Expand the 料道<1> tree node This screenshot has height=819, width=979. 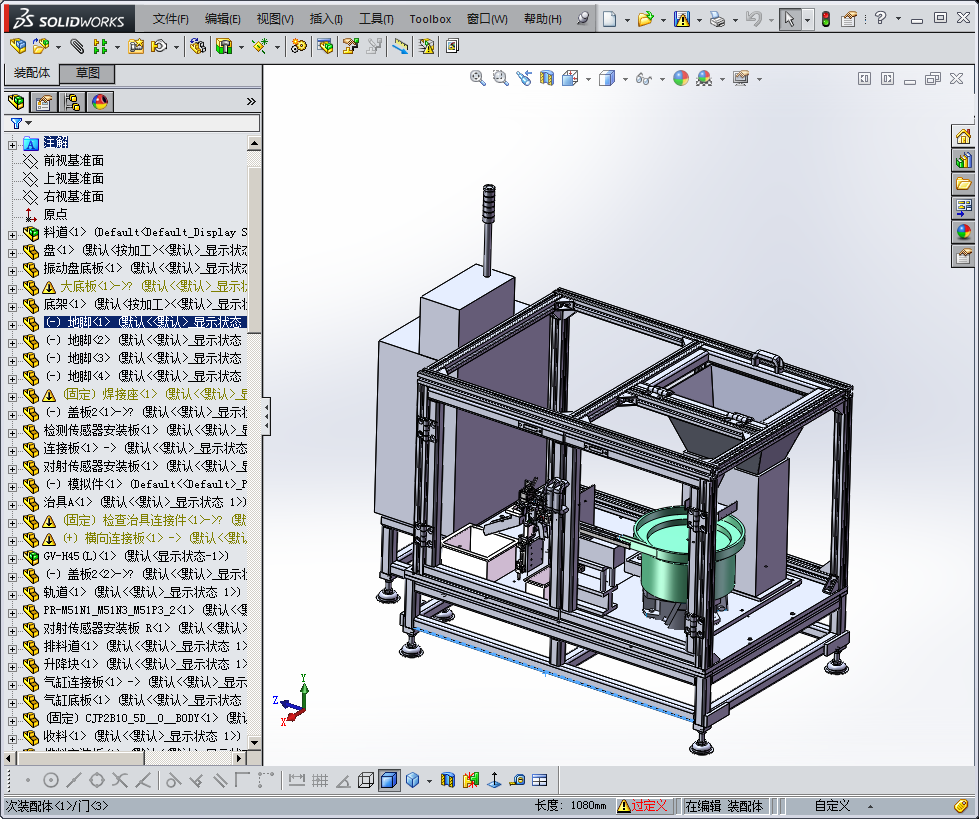point(13,233)
